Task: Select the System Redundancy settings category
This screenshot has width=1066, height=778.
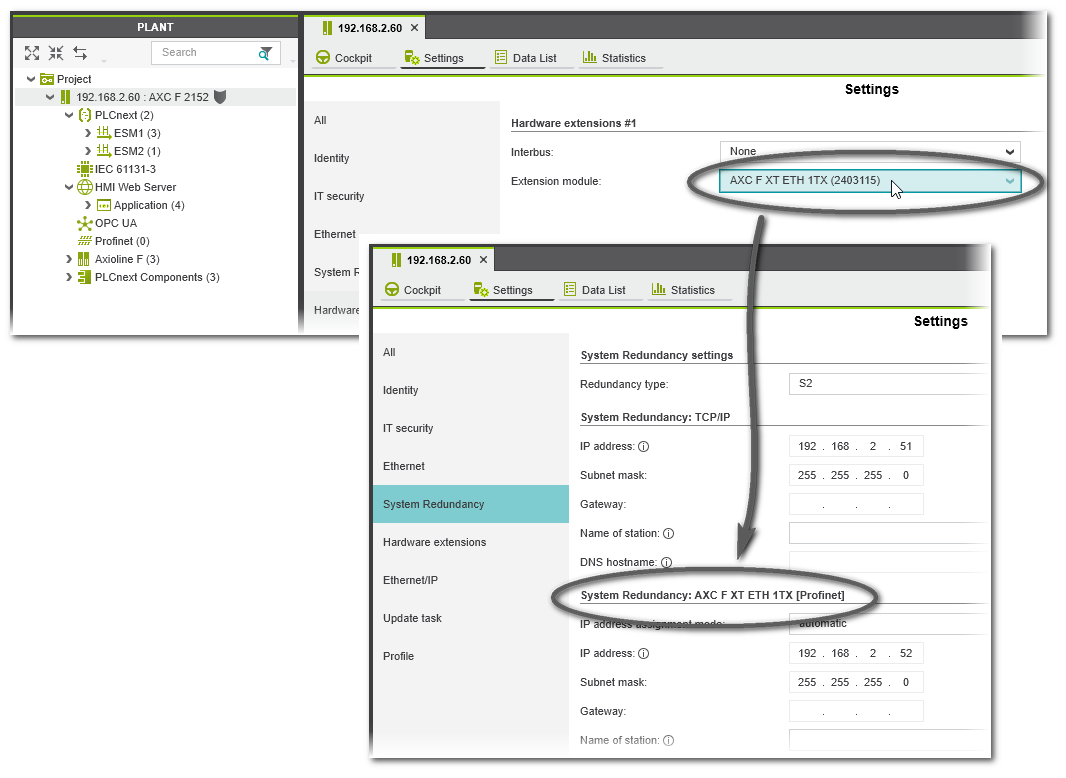Action: (470, 504)
